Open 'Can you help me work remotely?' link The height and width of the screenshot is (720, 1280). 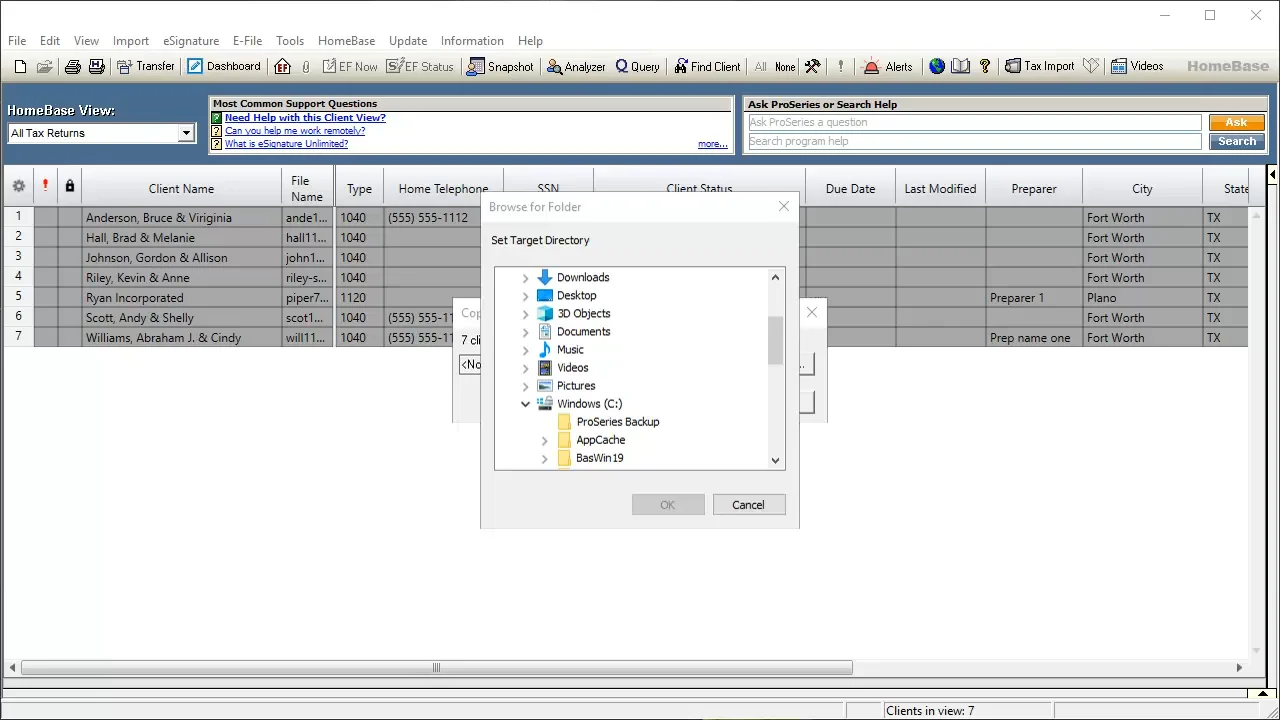click(x=295, y=131)
